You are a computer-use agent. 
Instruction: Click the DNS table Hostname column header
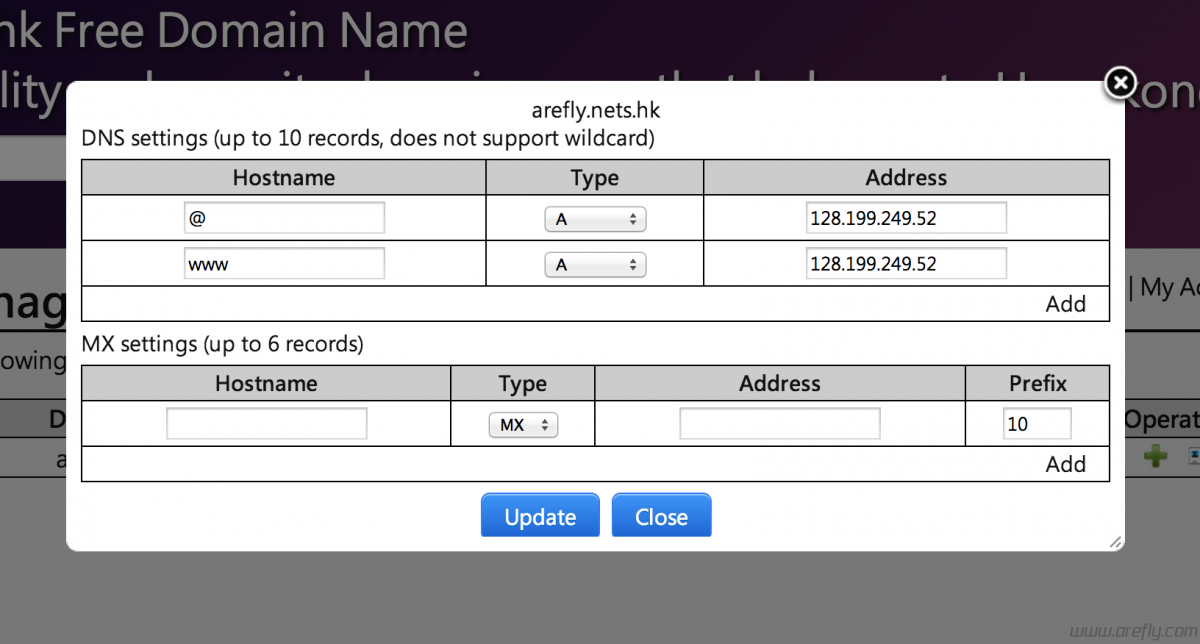[x=284, y=178]
